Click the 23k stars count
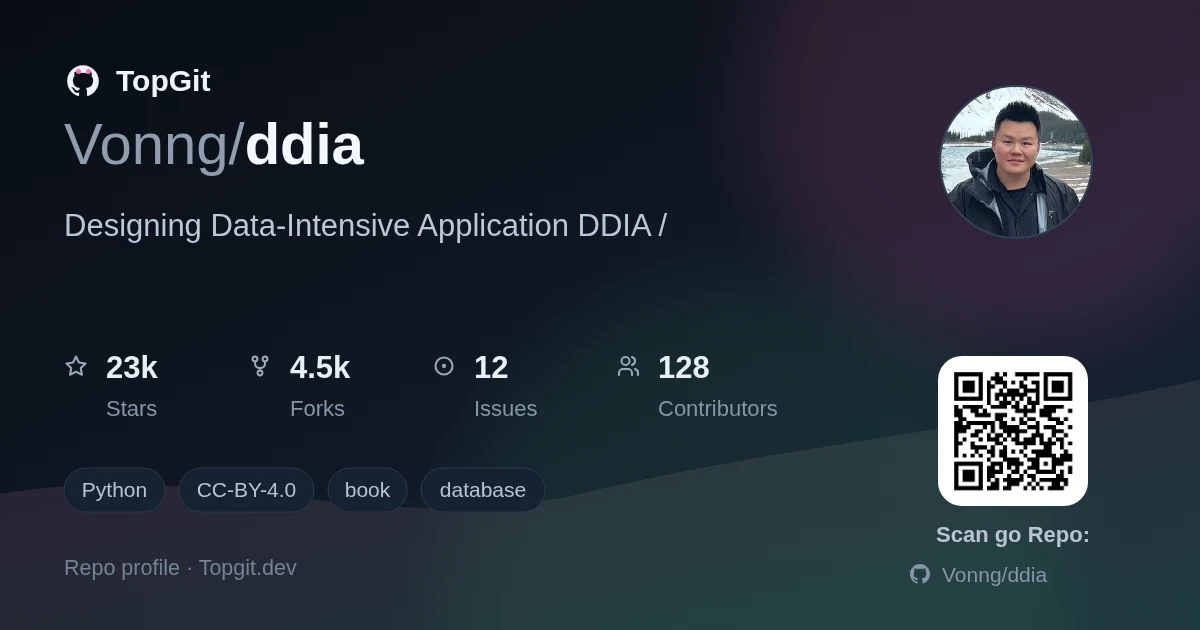The width and height of the screenshot is (1200, 630). (x=132, y=368)
